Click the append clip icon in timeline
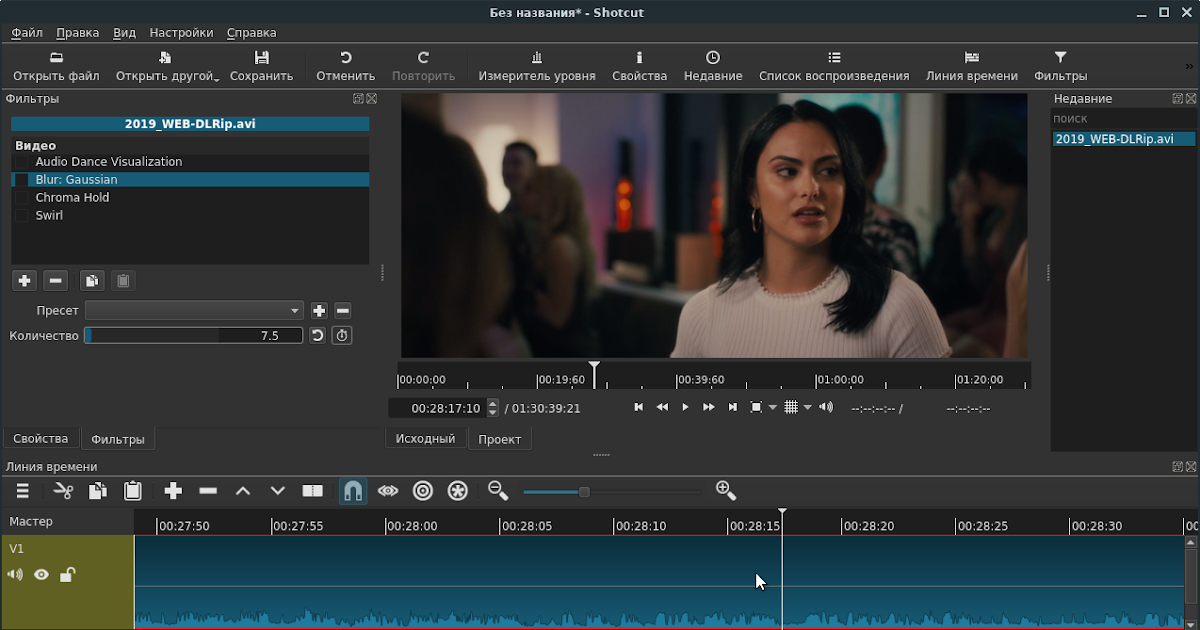 point(173,491)
